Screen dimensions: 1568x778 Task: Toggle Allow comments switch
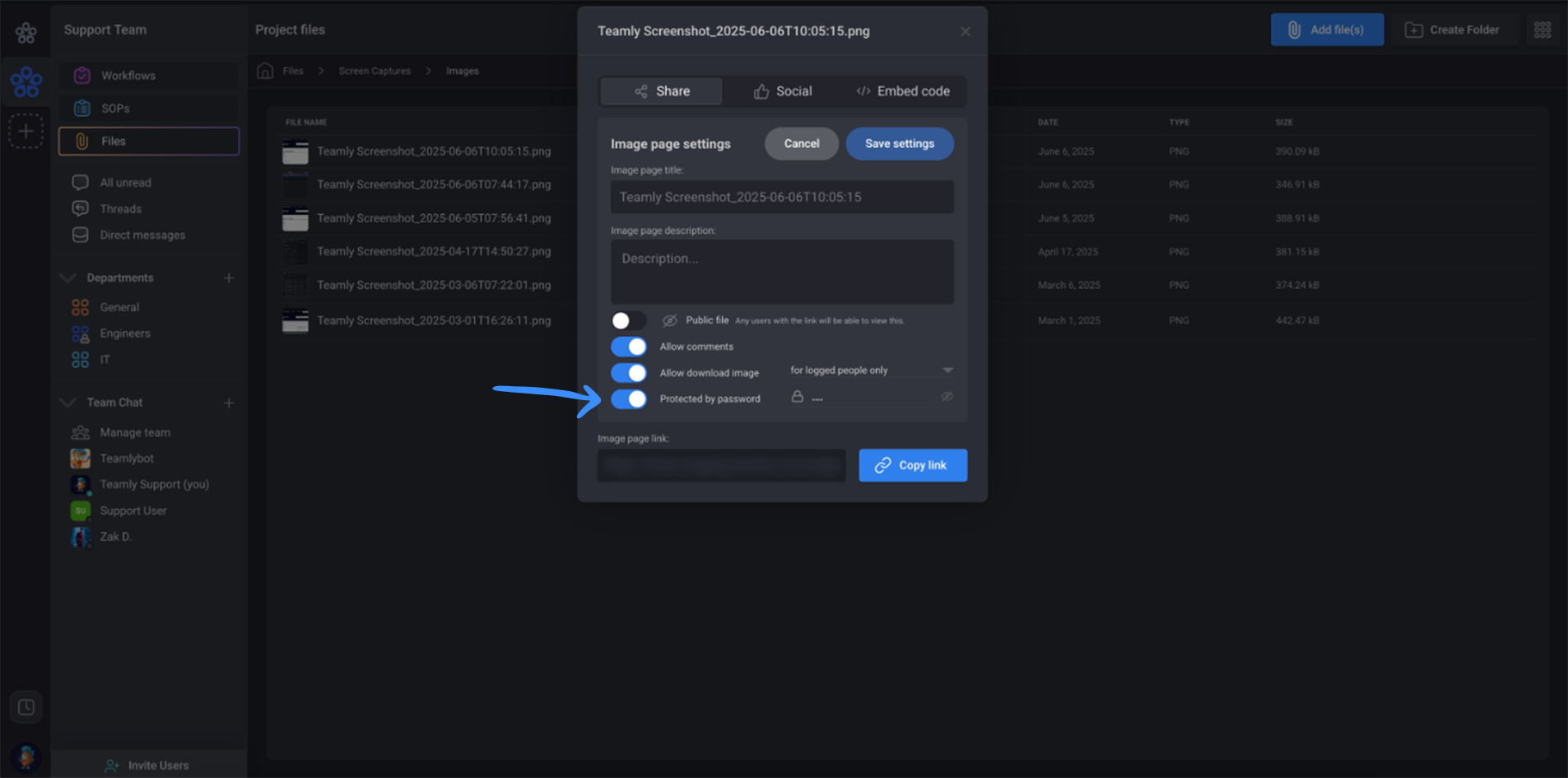coord(629,347)
